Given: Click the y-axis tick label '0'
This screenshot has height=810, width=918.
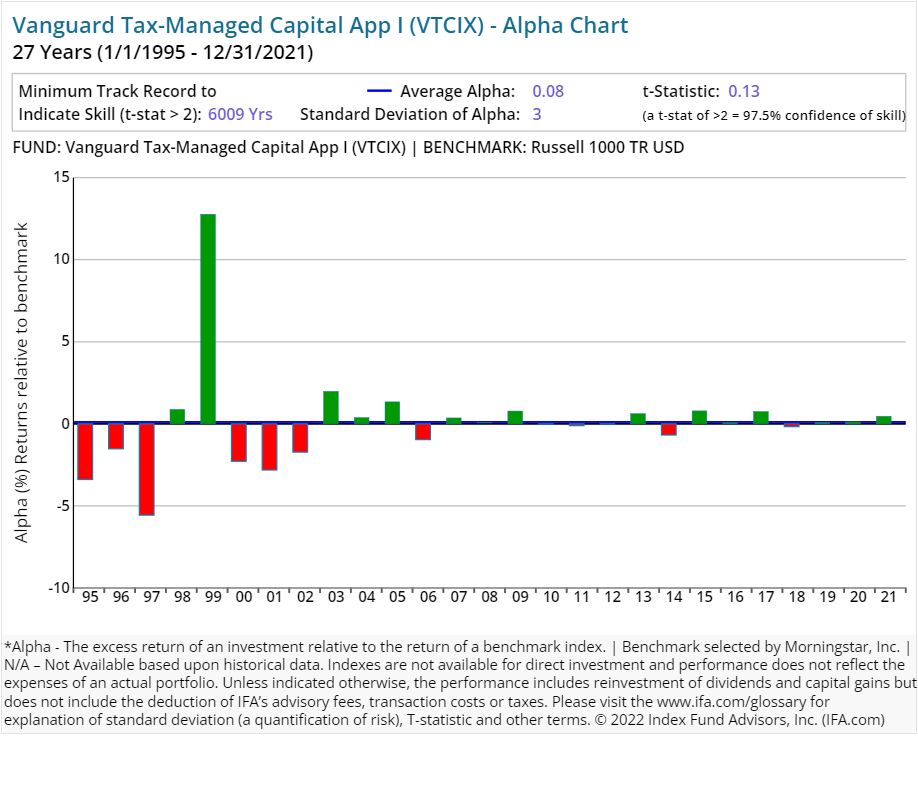Looking at the screenshot, I should click(x=66, y=424).
